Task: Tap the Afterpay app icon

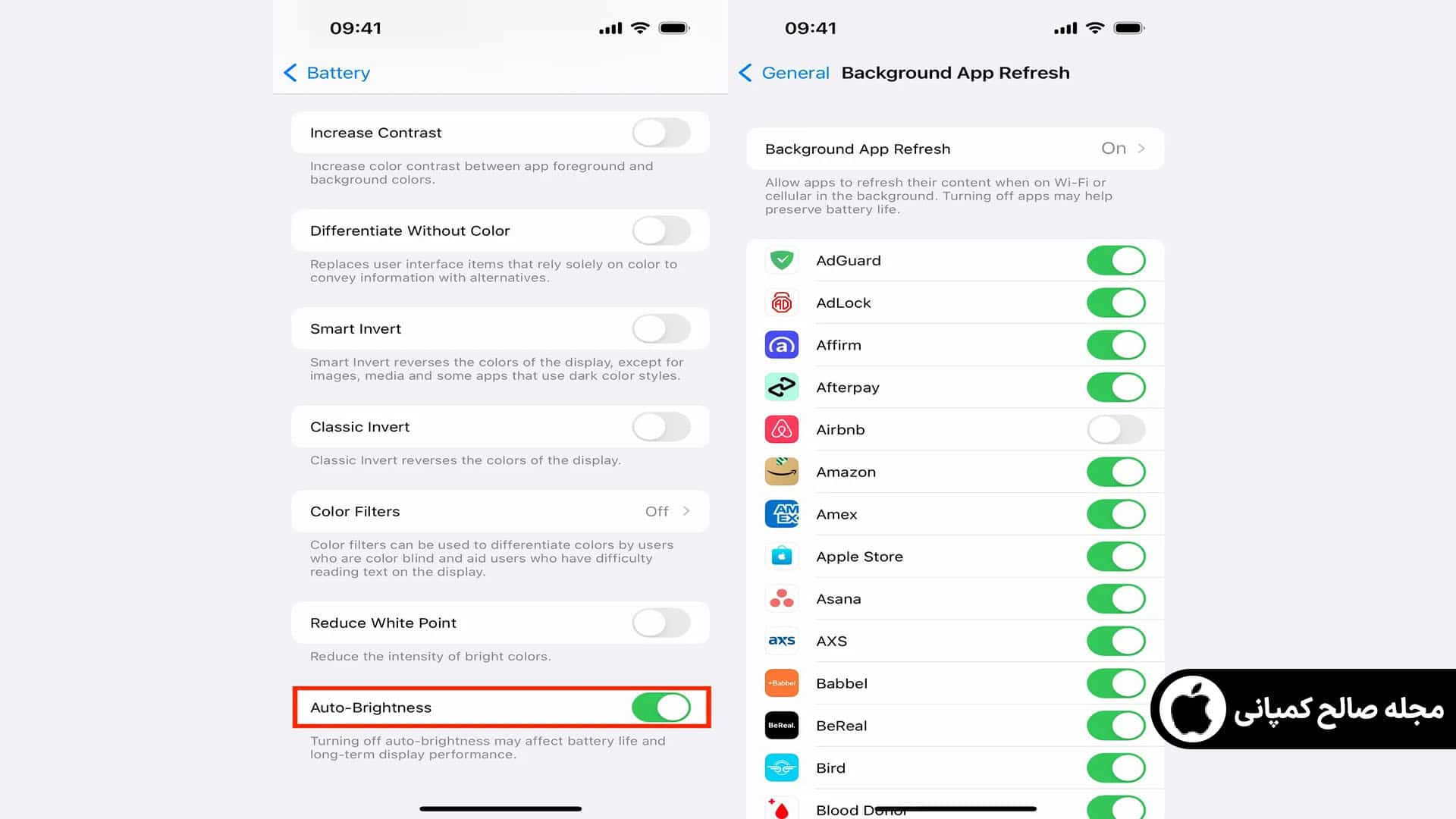Action: pos(782,387)
